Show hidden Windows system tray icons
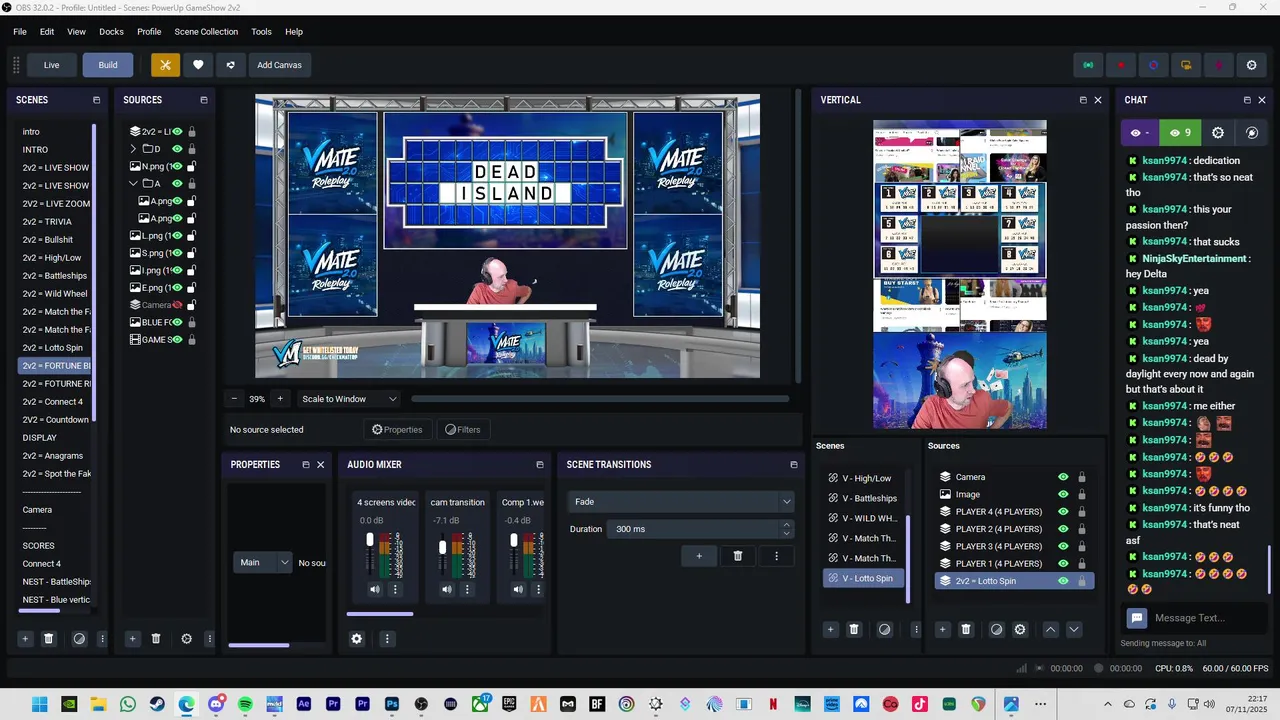 pyautogui.click(x=1107, y=704)
